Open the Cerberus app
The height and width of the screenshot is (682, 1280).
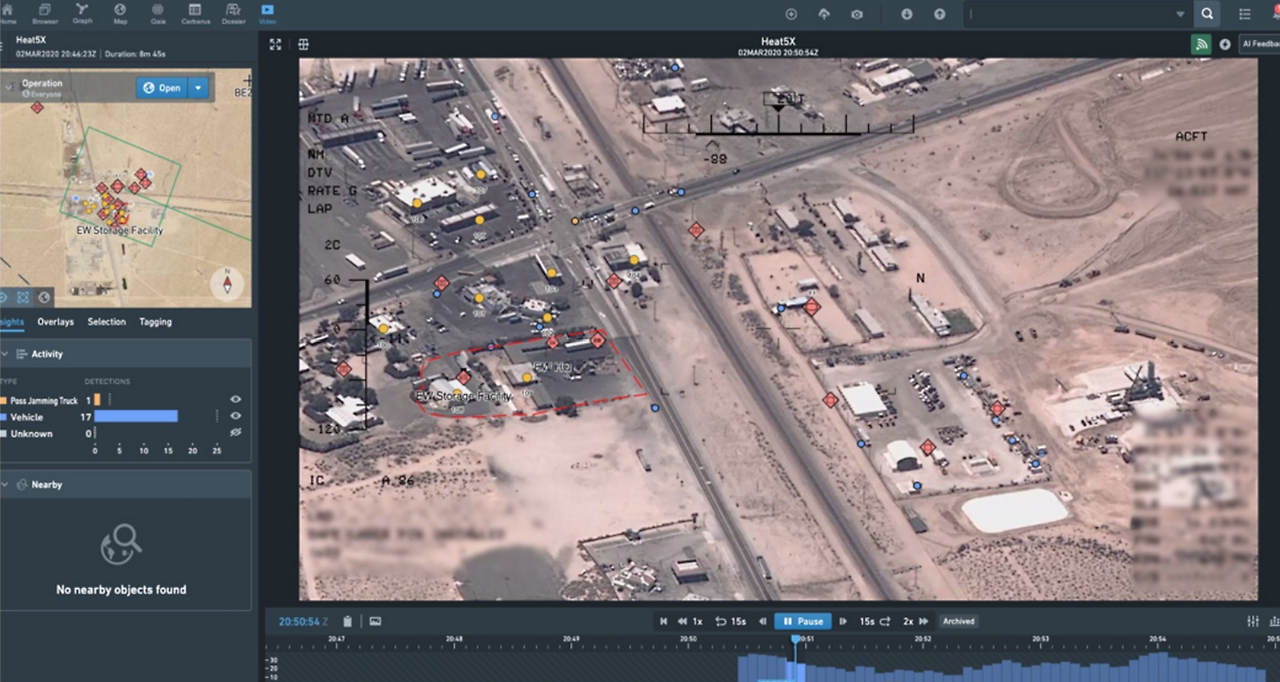[x=195, y=13]
